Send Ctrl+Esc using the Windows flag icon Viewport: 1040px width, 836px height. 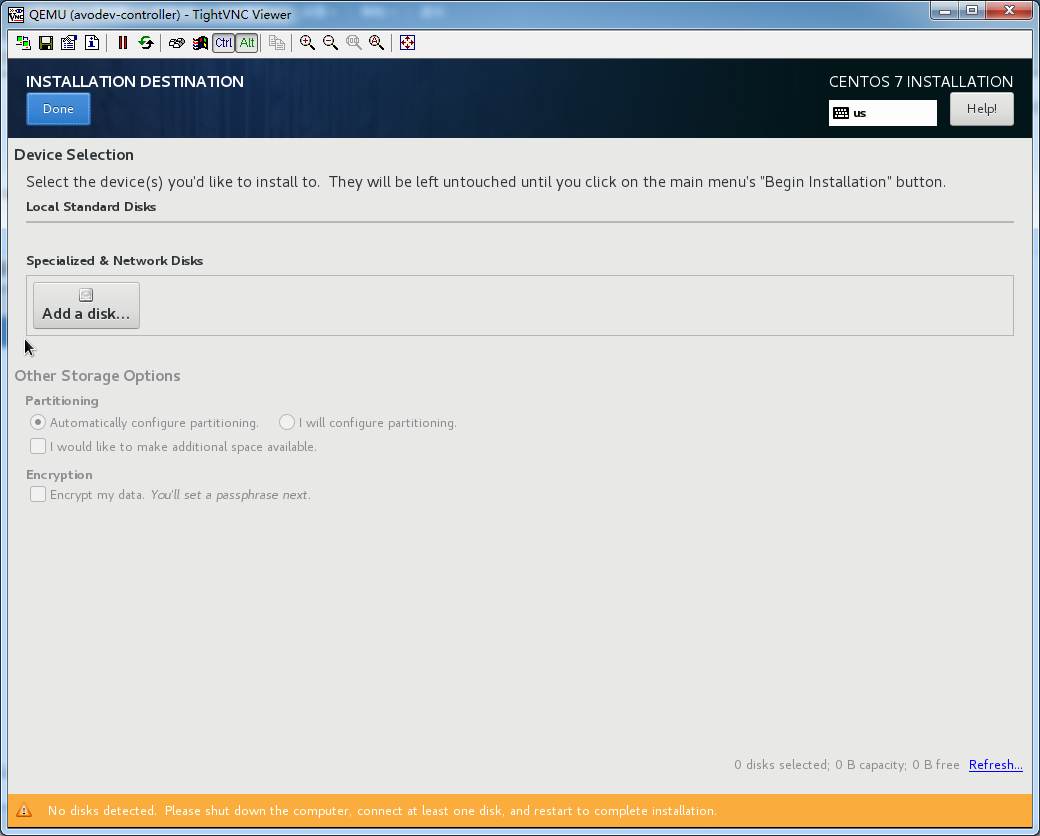pyautogui.click(x=200, y=43)
